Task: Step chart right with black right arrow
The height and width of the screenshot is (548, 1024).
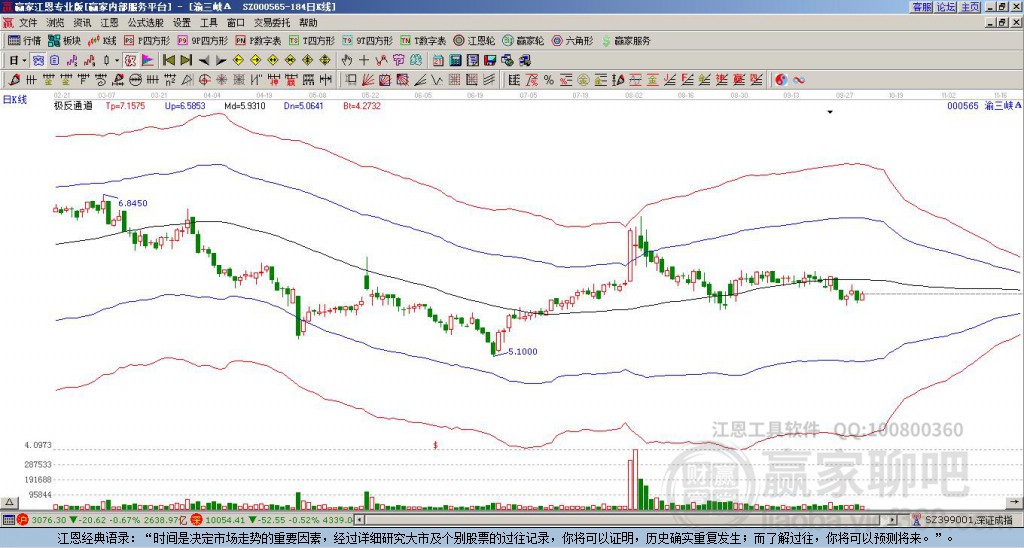Action: click(221, 61)
